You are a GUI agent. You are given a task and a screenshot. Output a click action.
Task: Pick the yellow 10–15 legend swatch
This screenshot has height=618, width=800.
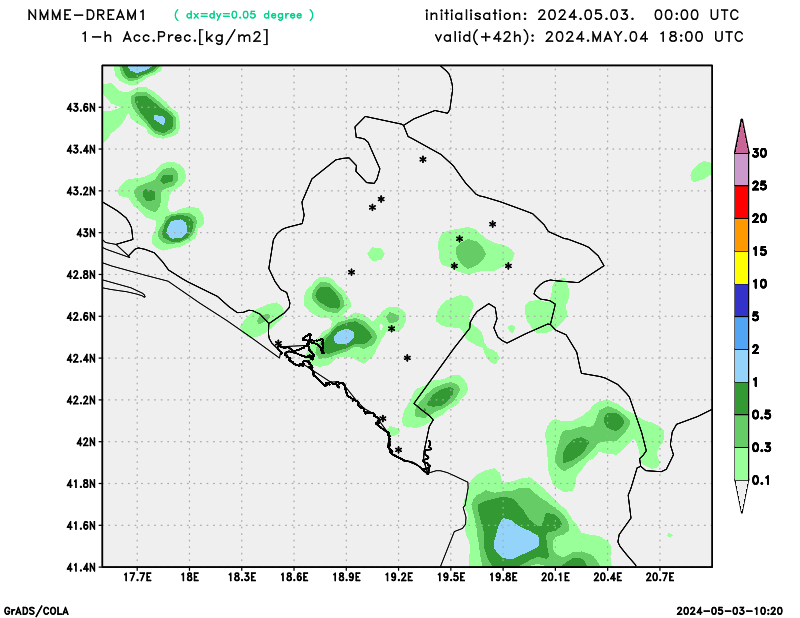coord(741,268)
